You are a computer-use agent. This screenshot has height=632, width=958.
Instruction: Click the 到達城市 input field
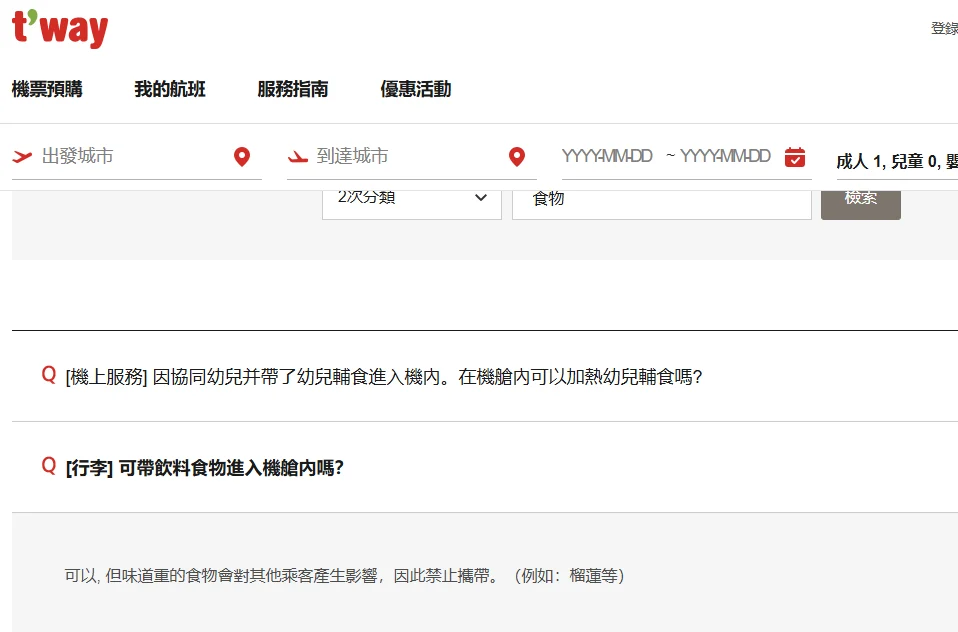pyautogui.click(x=412, y=156)
